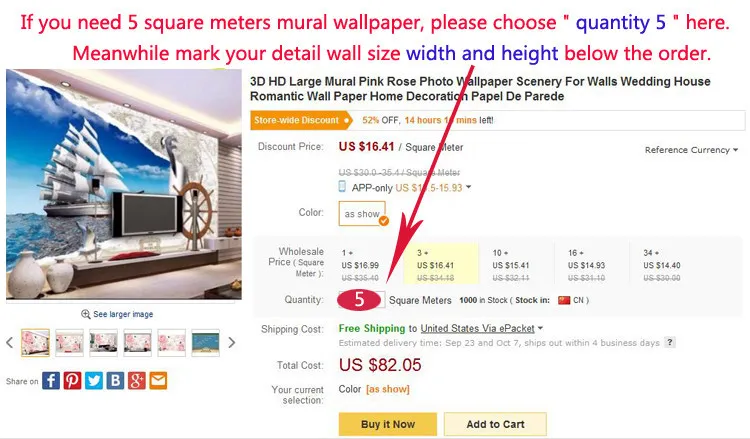Viewport: 750px width, 439px height.
Task: Click the Buy it Now button
Action: click(x=388, y=424)
